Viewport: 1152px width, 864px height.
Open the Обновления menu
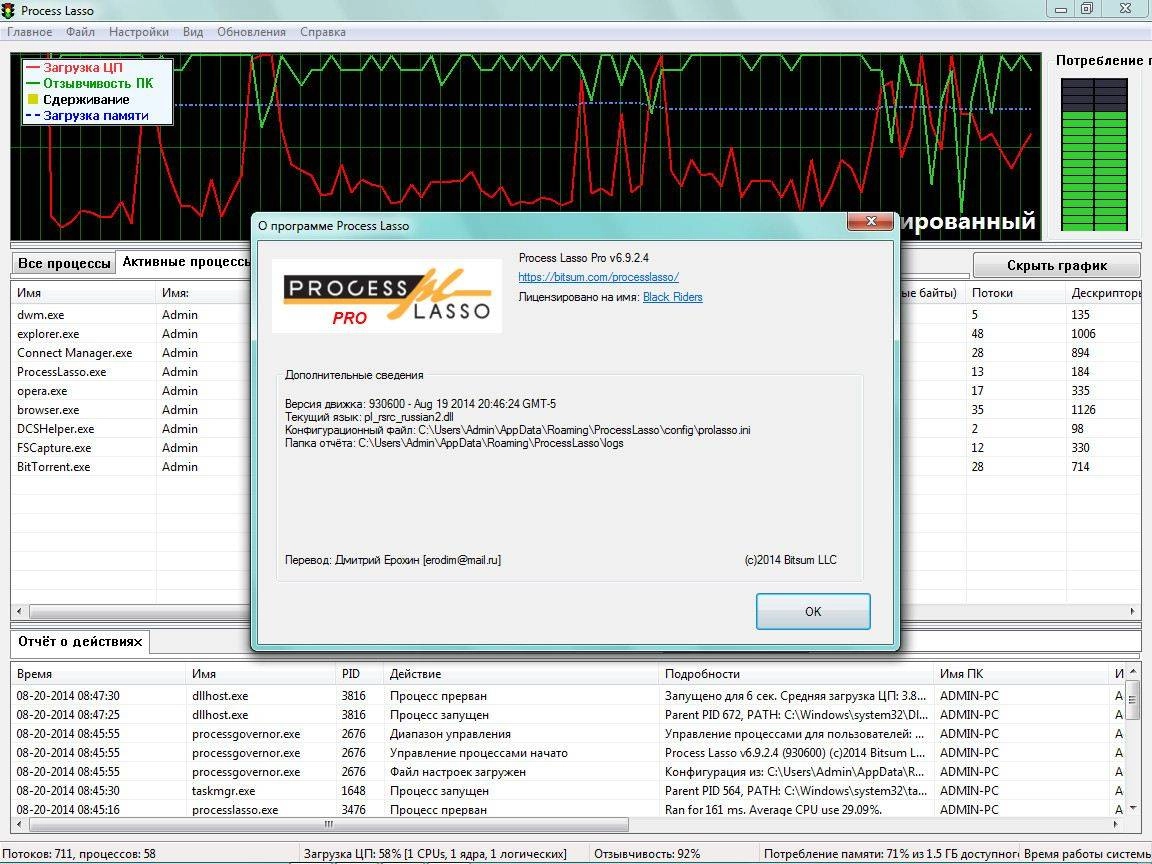tap(251, 32)
